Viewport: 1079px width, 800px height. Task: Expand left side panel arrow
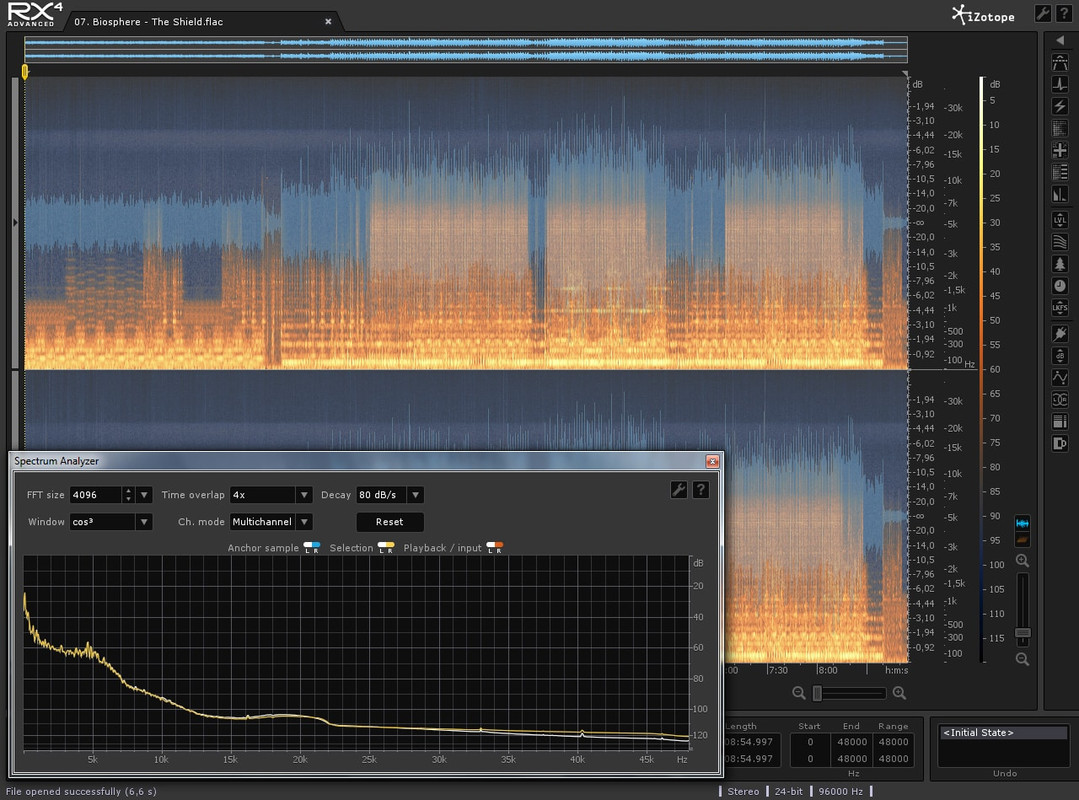(15, 222)
